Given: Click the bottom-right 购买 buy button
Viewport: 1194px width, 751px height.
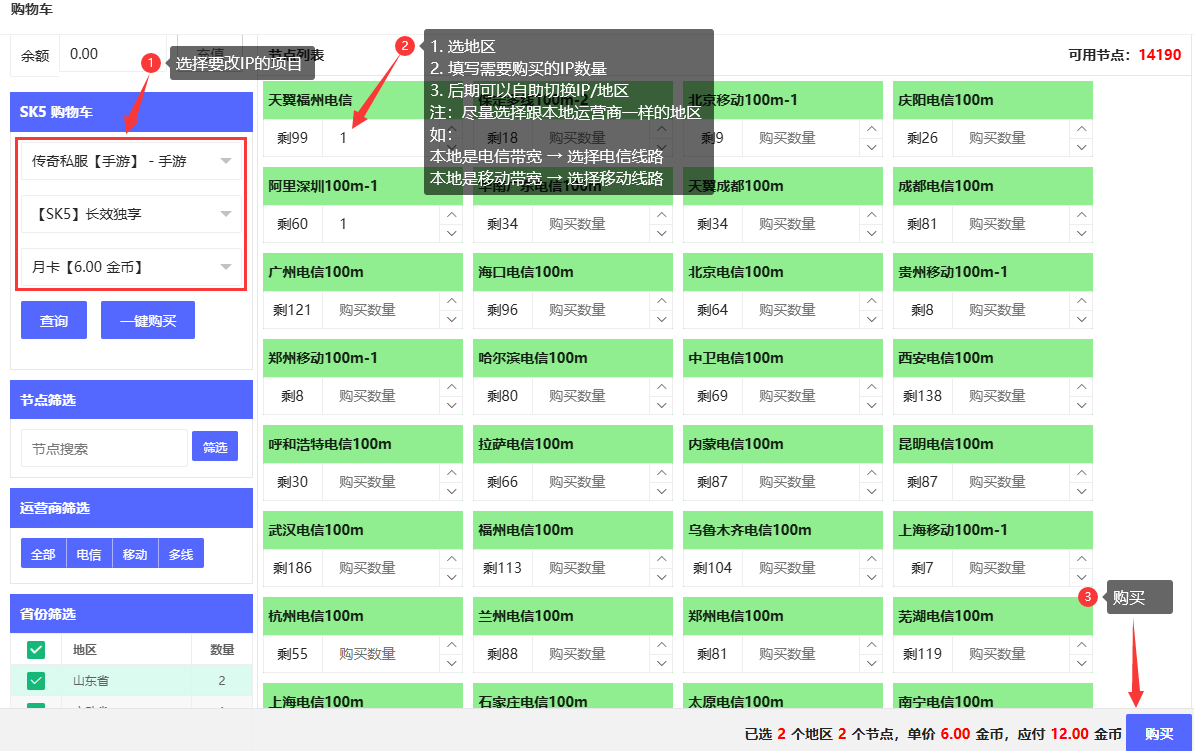Looking at the screenshot, I should [x=1160, y=733].
